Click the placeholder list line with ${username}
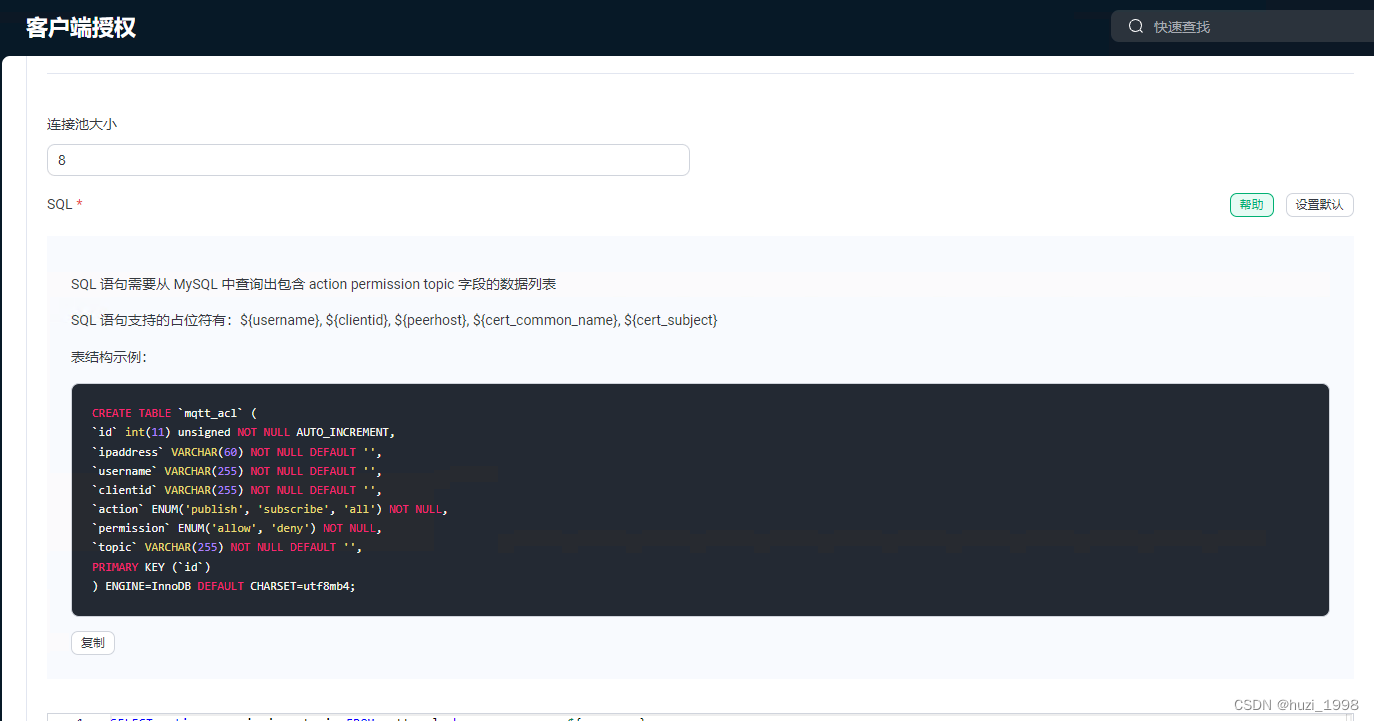 (x=394, y=320)
